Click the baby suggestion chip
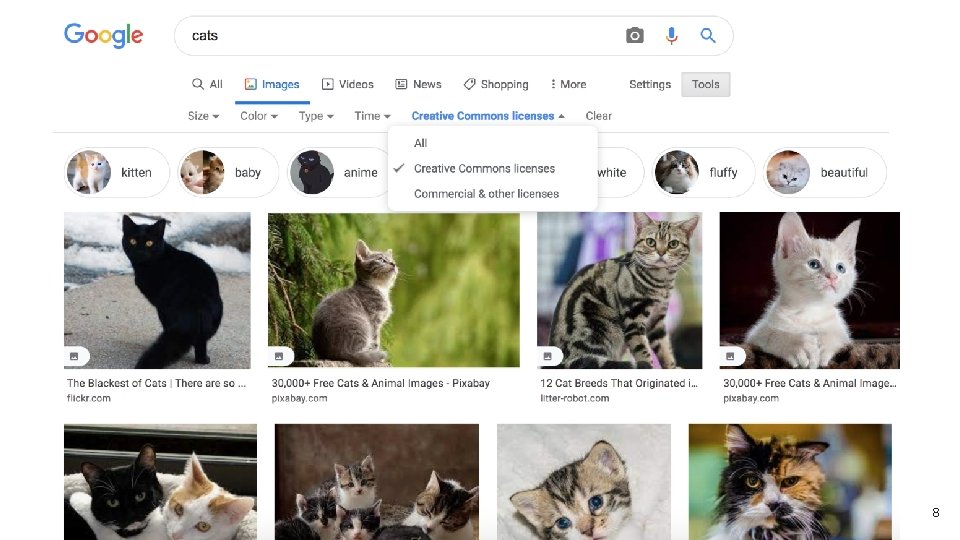 click(228, 172)
